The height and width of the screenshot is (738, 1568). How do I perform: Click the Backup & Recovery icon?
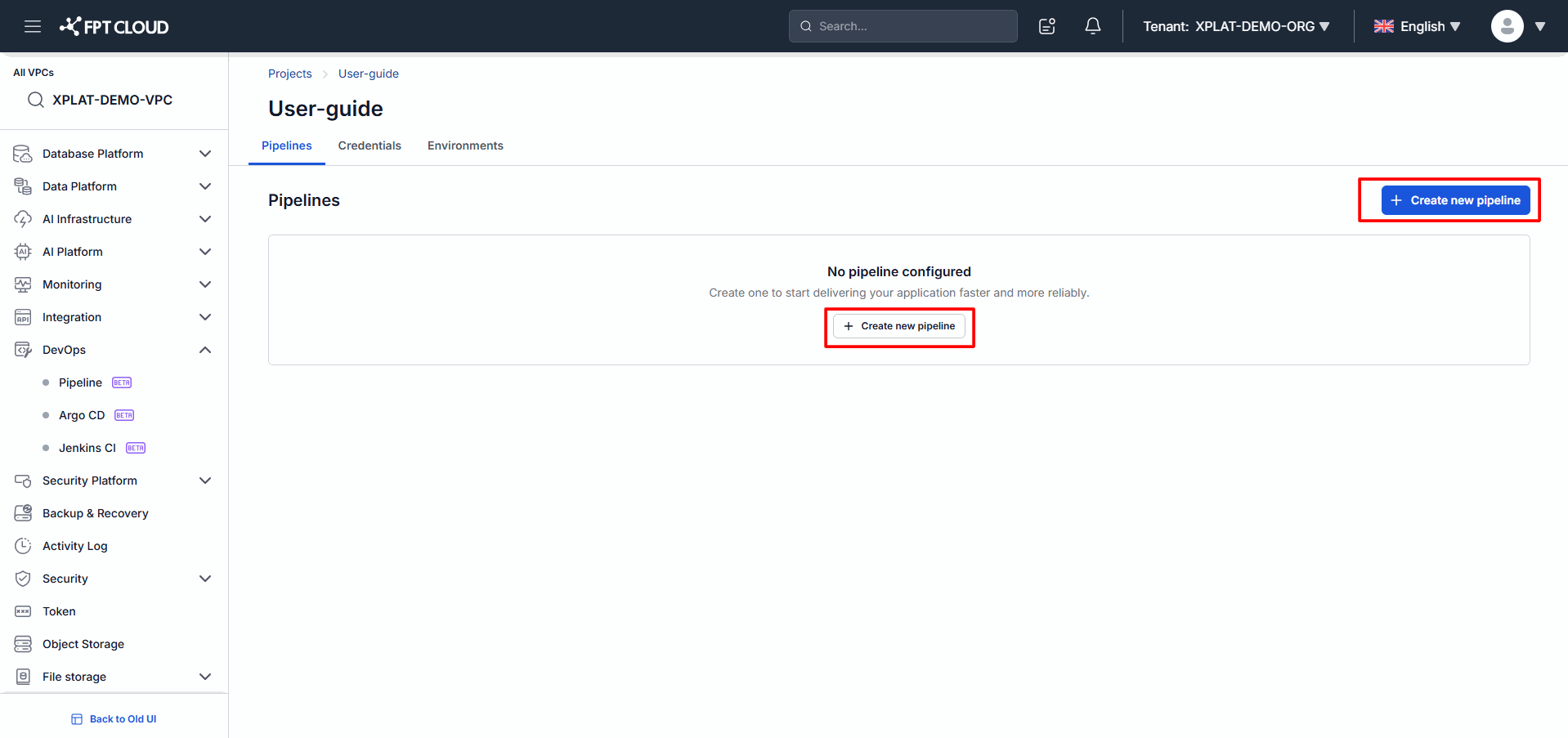(23, 513)
